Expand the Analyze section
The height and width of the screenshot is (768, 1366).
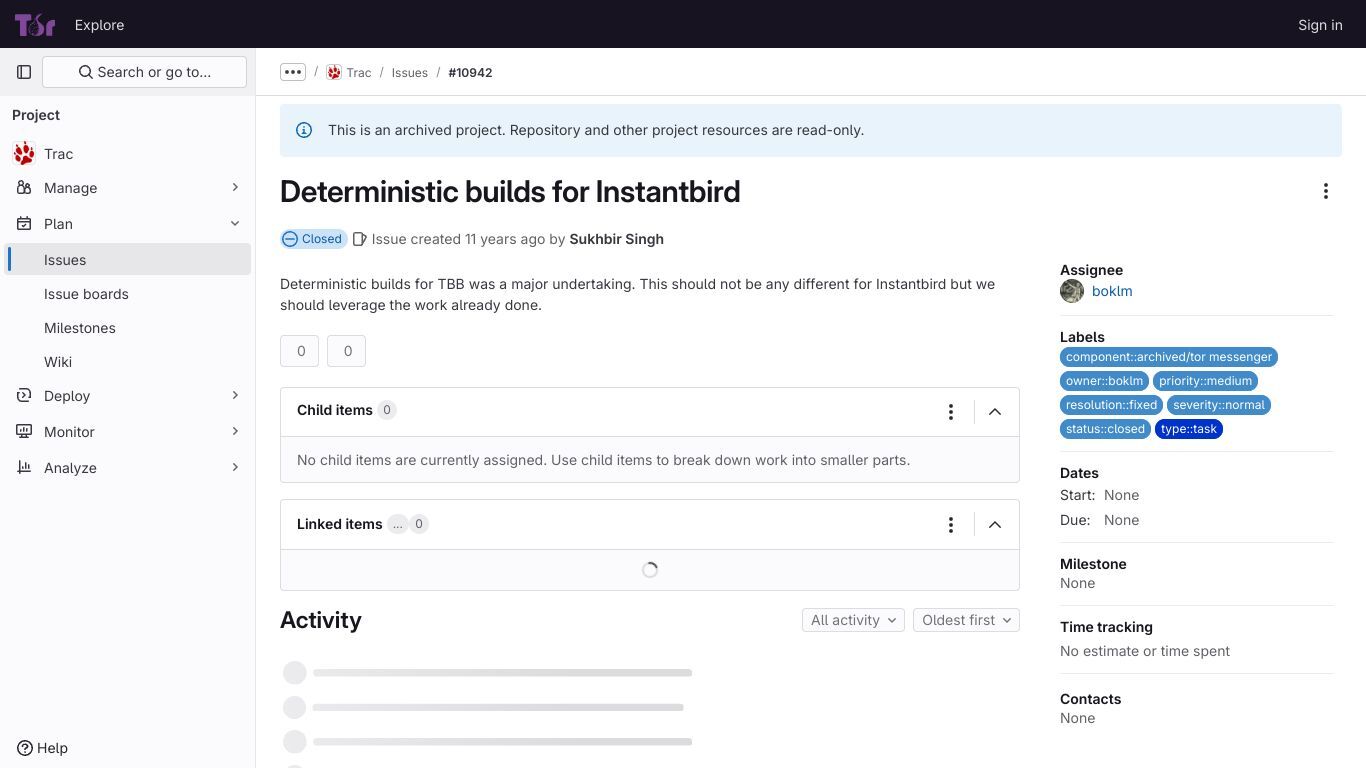tap(235, 468)
